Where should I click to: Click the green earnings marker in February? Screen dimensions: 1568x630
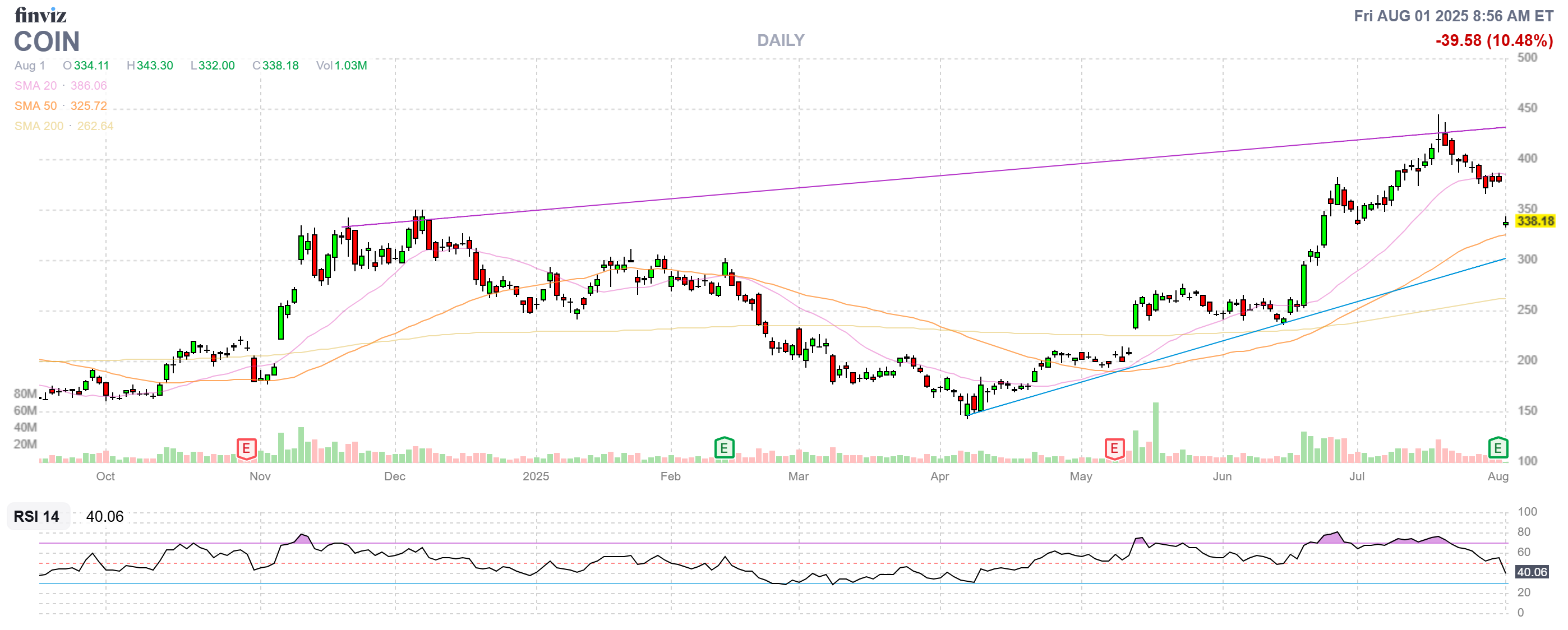724,449
